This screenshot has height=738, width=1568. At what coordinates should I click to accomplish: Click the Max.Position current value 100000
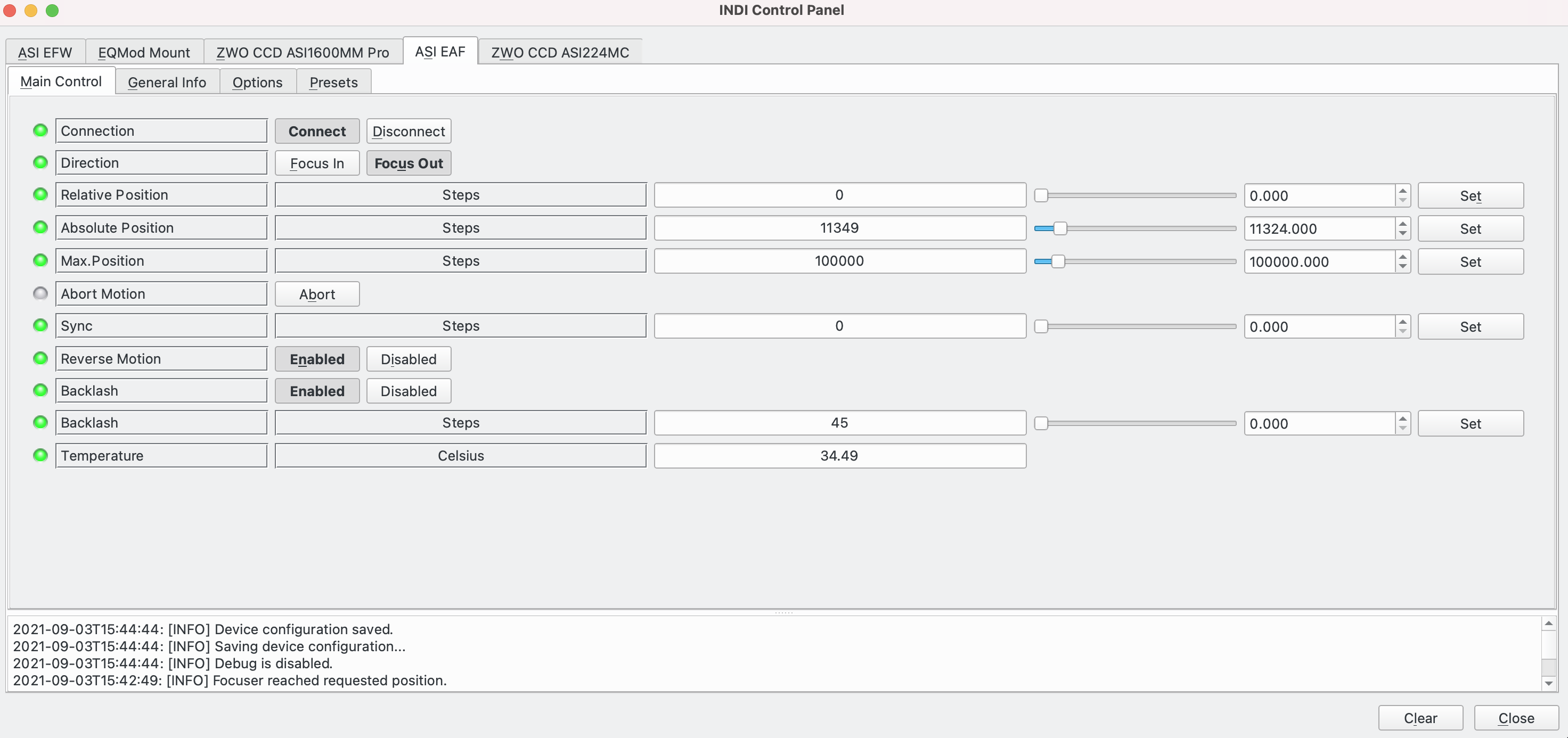tap(840, 260)
